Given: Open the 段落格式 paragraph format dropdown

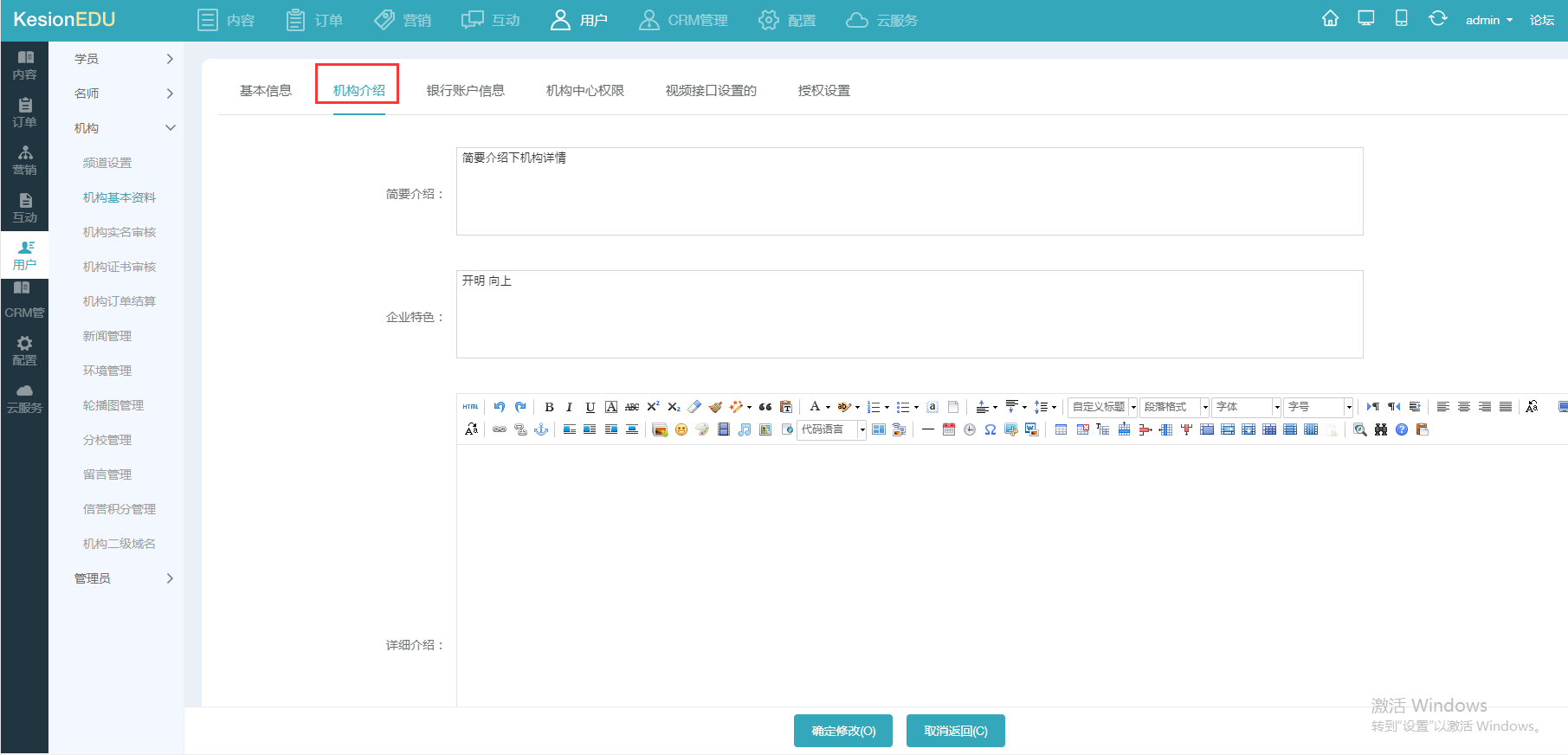Looking at the screenshot, I should 1175,407.
